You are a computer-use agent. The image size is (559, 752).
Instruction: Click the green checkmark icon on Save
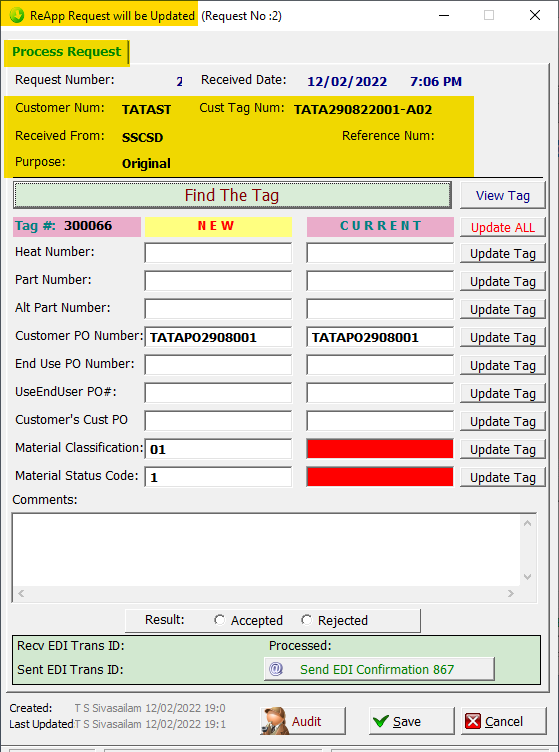[381, 721]
